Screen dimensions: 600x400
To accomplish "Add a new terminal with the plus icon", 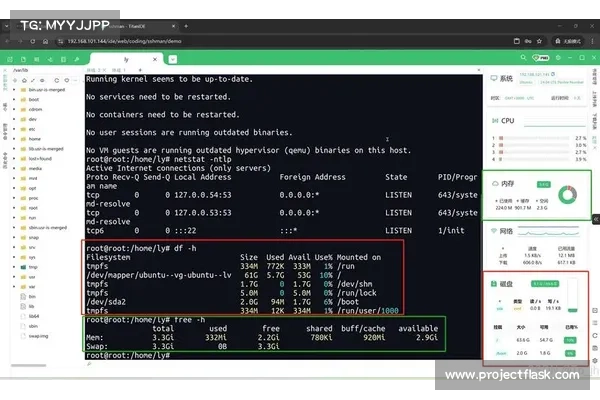I will click(x=140, y=70).
